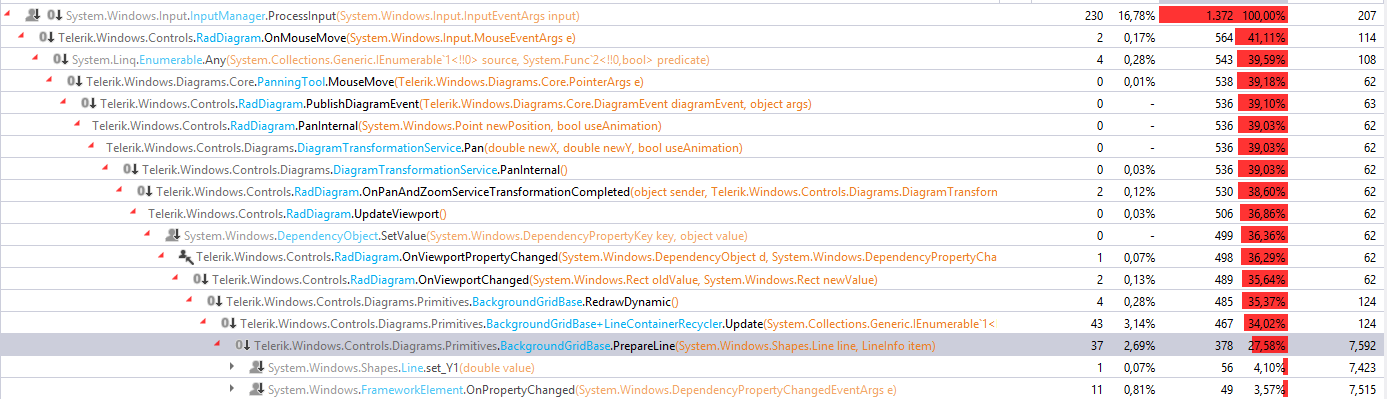Image resolution: width=1387 pixels, height=399 pixels.
Task: Click the 2,69% own-time cell
Action: (x=1140, y=345)
